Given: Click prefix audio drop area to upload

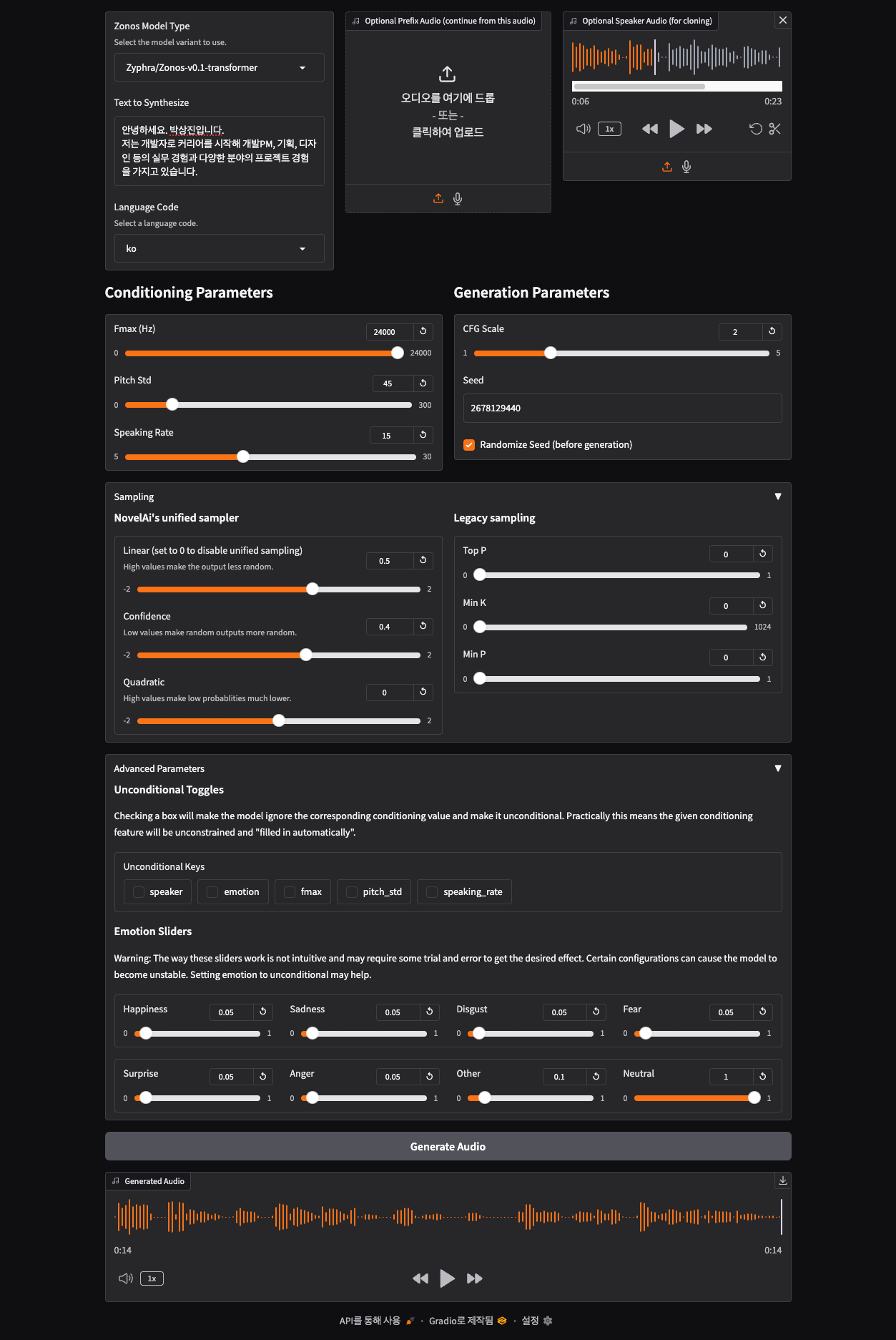Looking at the screenshot, I should (x=448, y=104).
